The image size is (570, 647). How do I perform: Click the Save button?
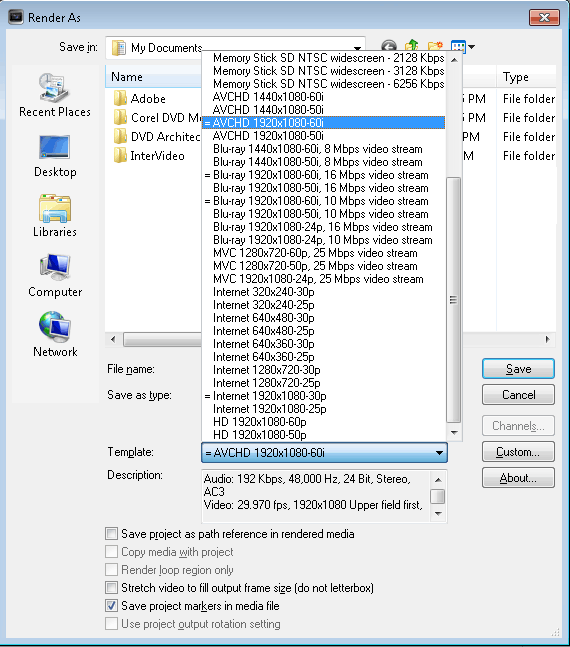pos(518,368)
